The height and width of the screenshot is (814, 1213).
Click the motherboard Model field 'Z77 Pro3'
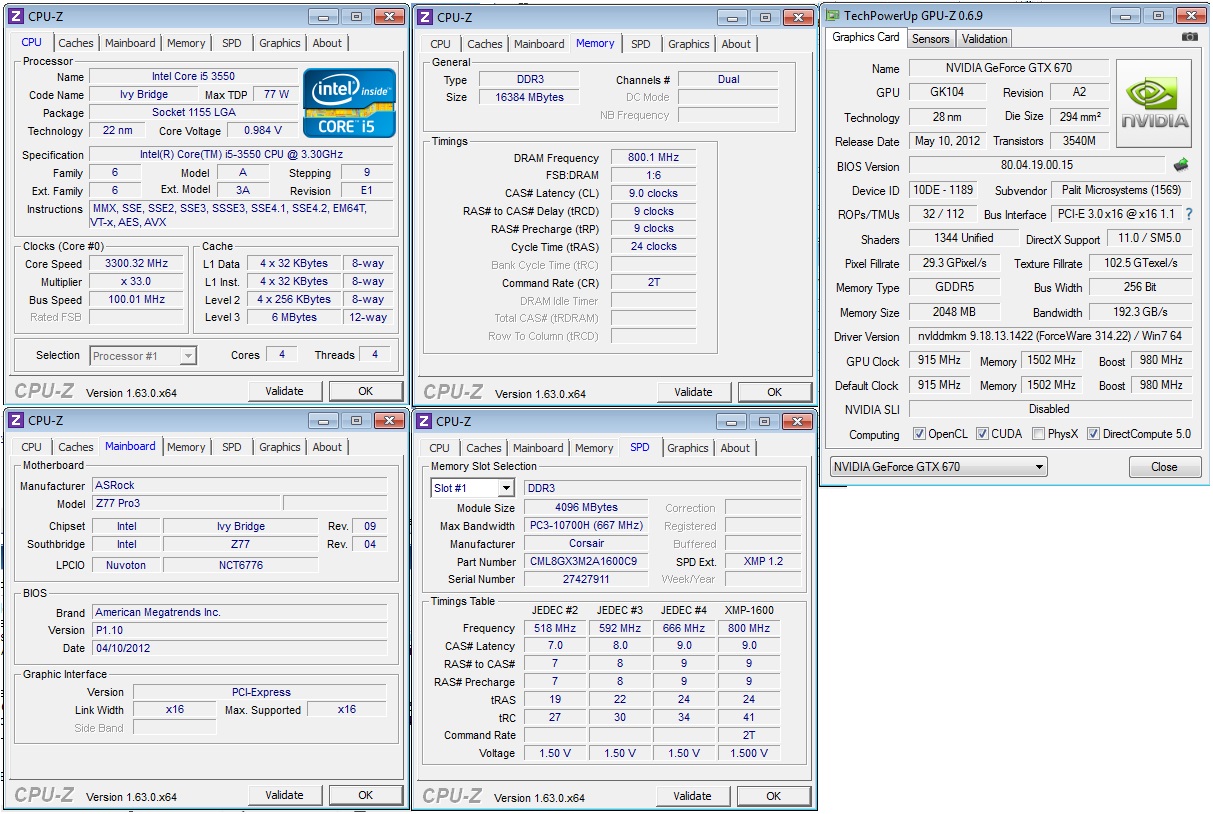(185, 503)
